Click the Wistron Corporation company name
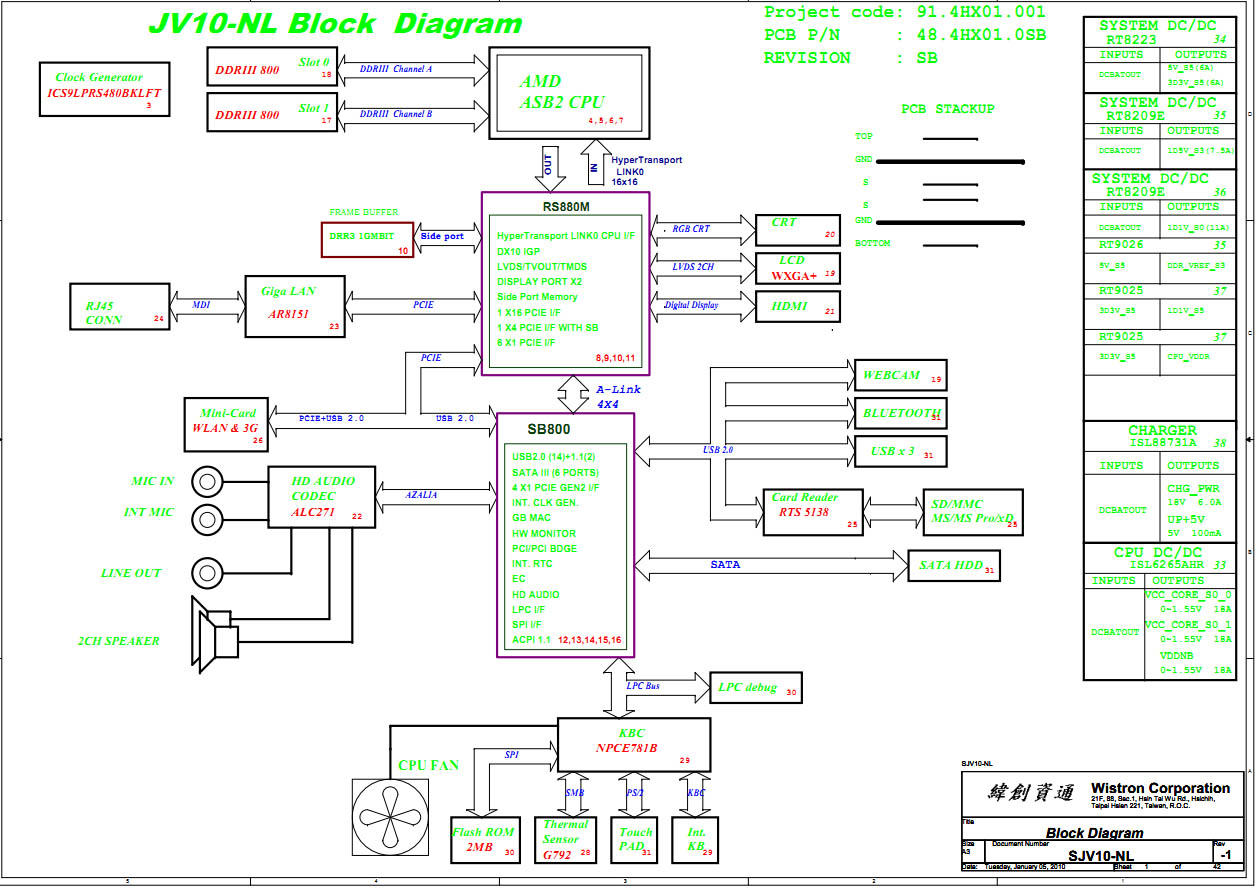Viewport: 1256px width, 888px height. point(1160,788)
